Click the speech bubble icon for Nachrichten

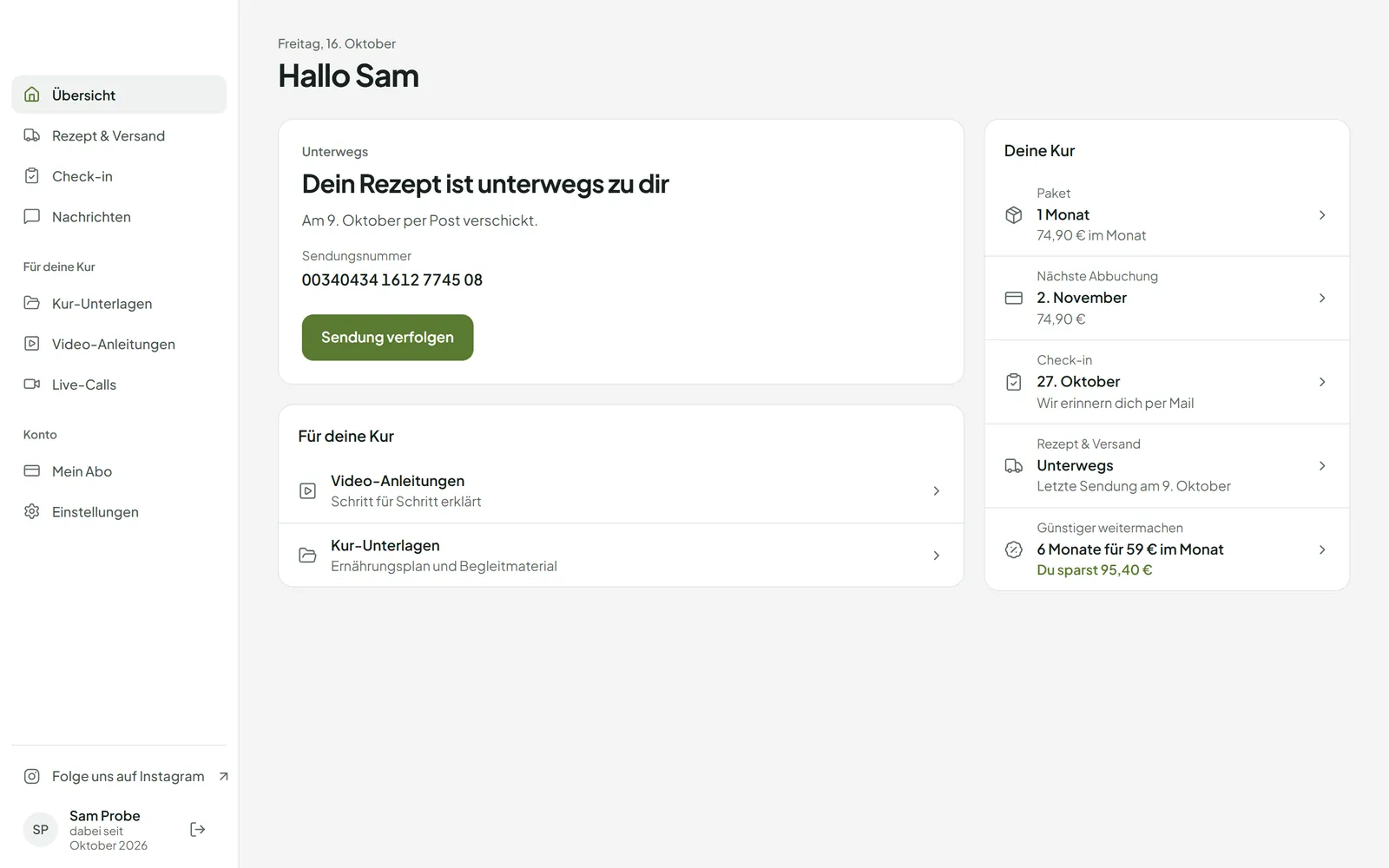pos(32,216)
